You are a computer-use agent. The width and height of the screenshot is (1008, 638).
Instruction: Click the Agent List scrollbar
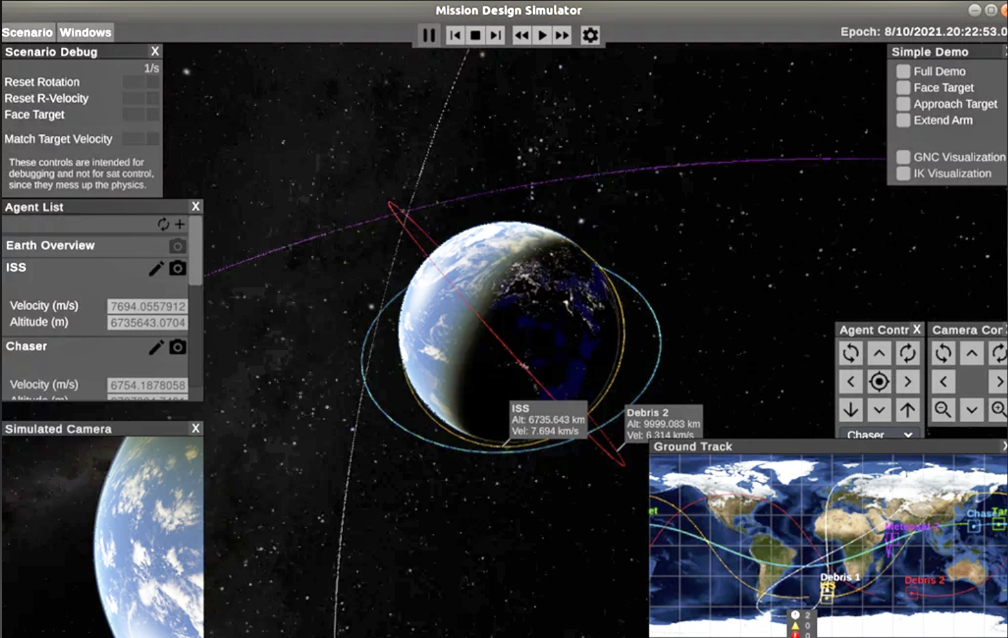point(196,251)
